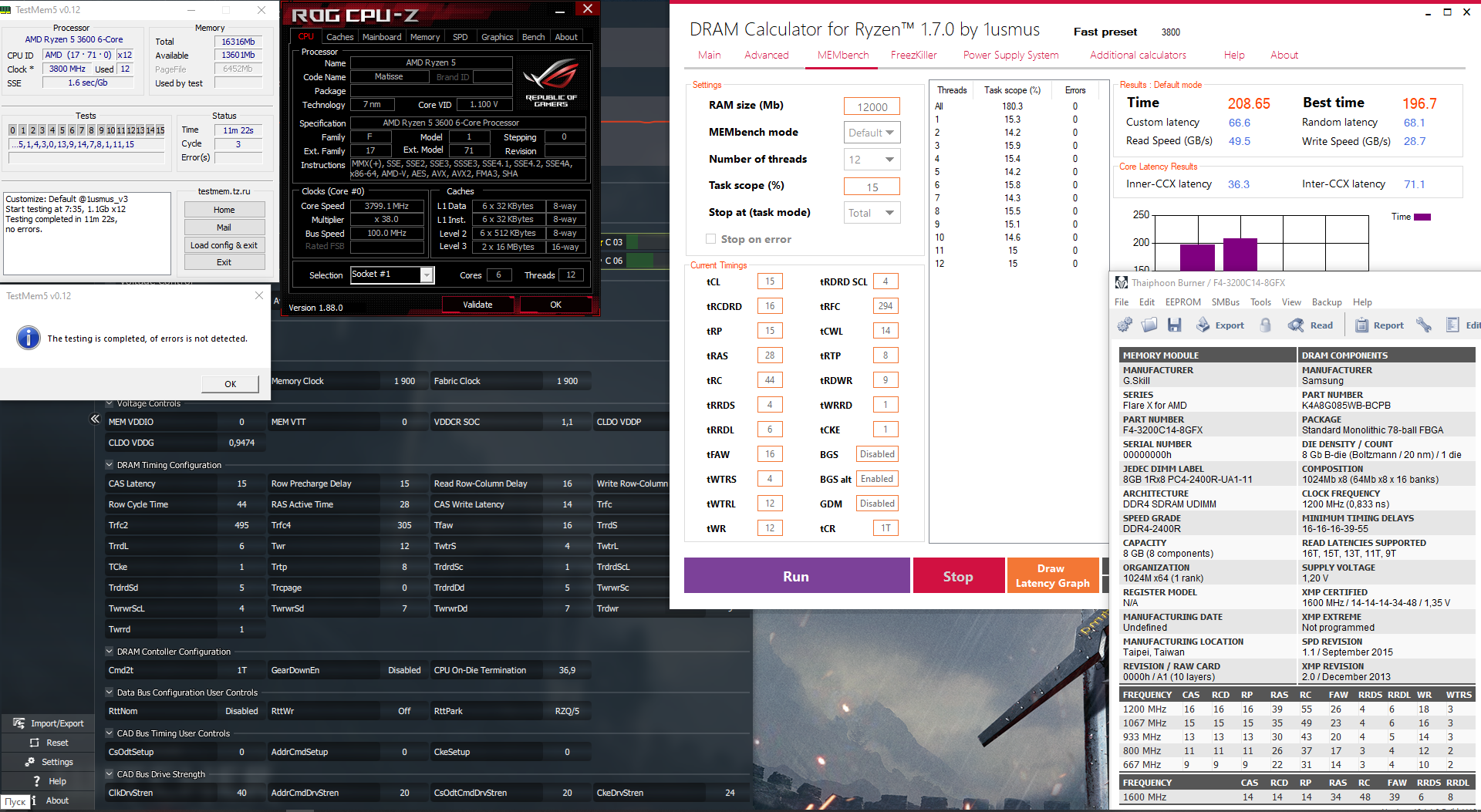Click the open folder icon in Thaiphoon Burner
This screenshot has width=1481, height=812.
[1149, 325]
